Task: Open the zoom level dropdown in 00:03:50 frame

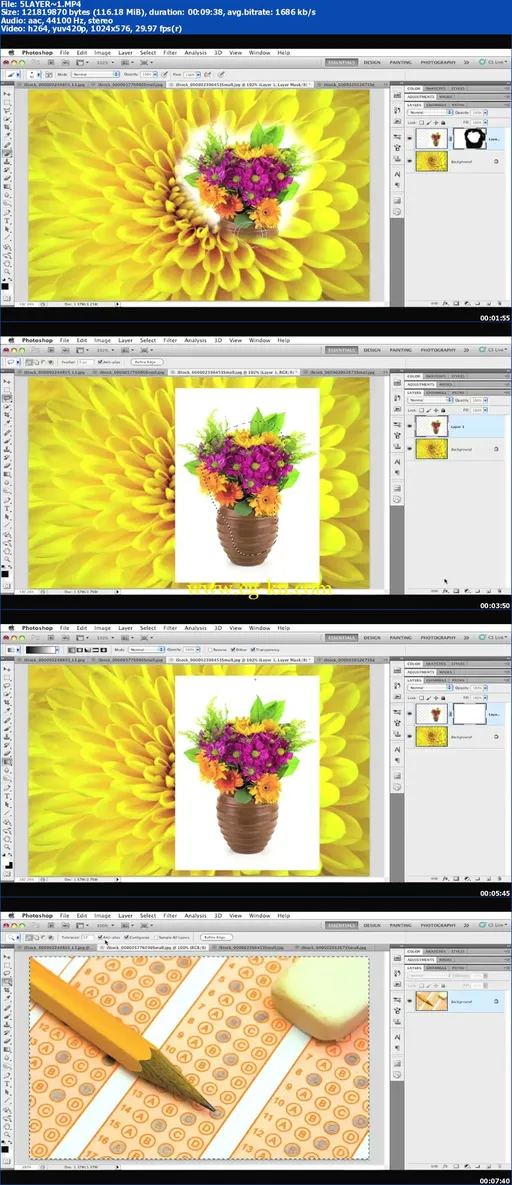Action: click(x=105, y=350)
